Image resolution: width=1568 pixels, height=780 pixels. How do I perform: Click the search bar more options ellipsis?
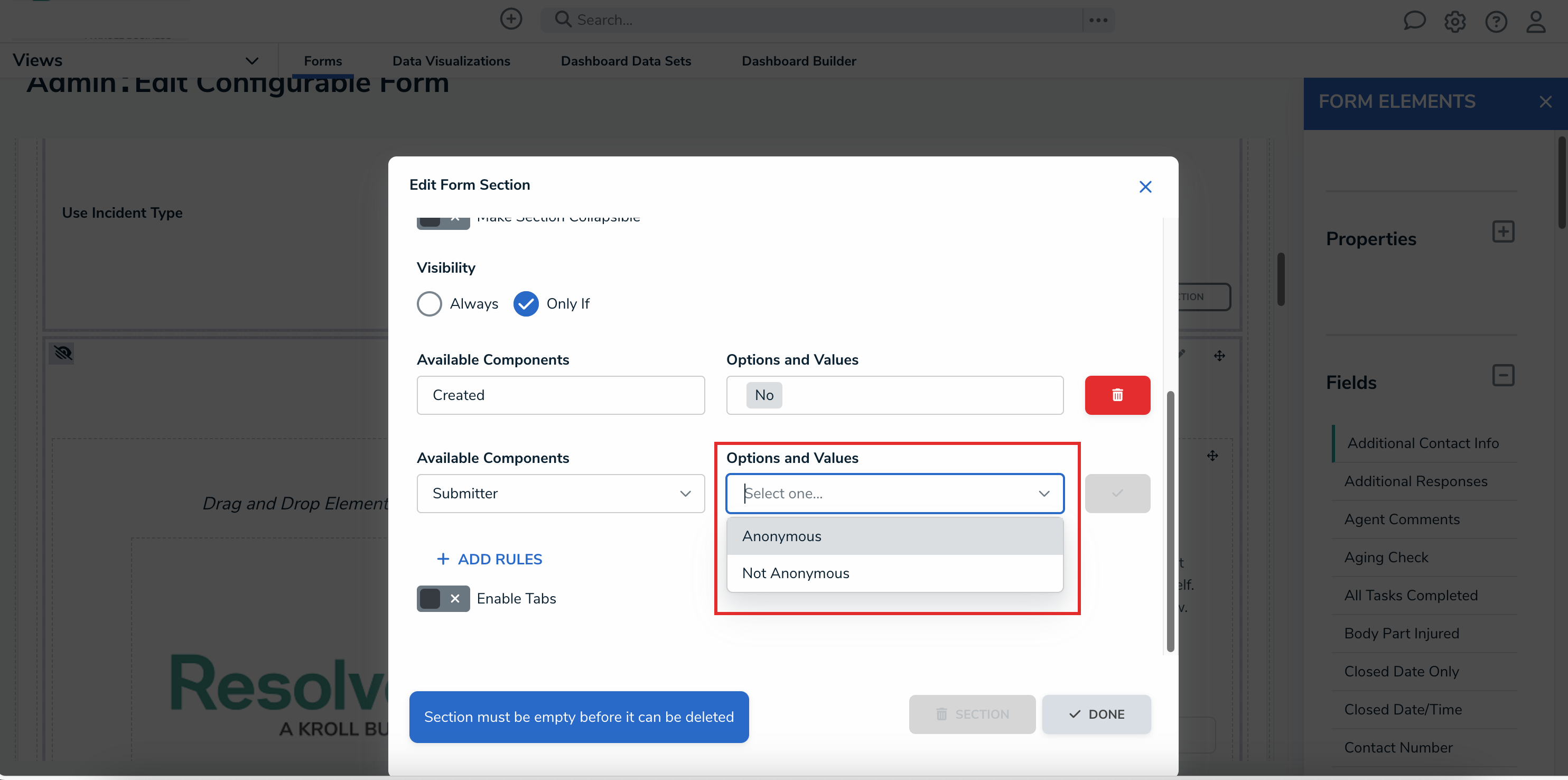1098,20
